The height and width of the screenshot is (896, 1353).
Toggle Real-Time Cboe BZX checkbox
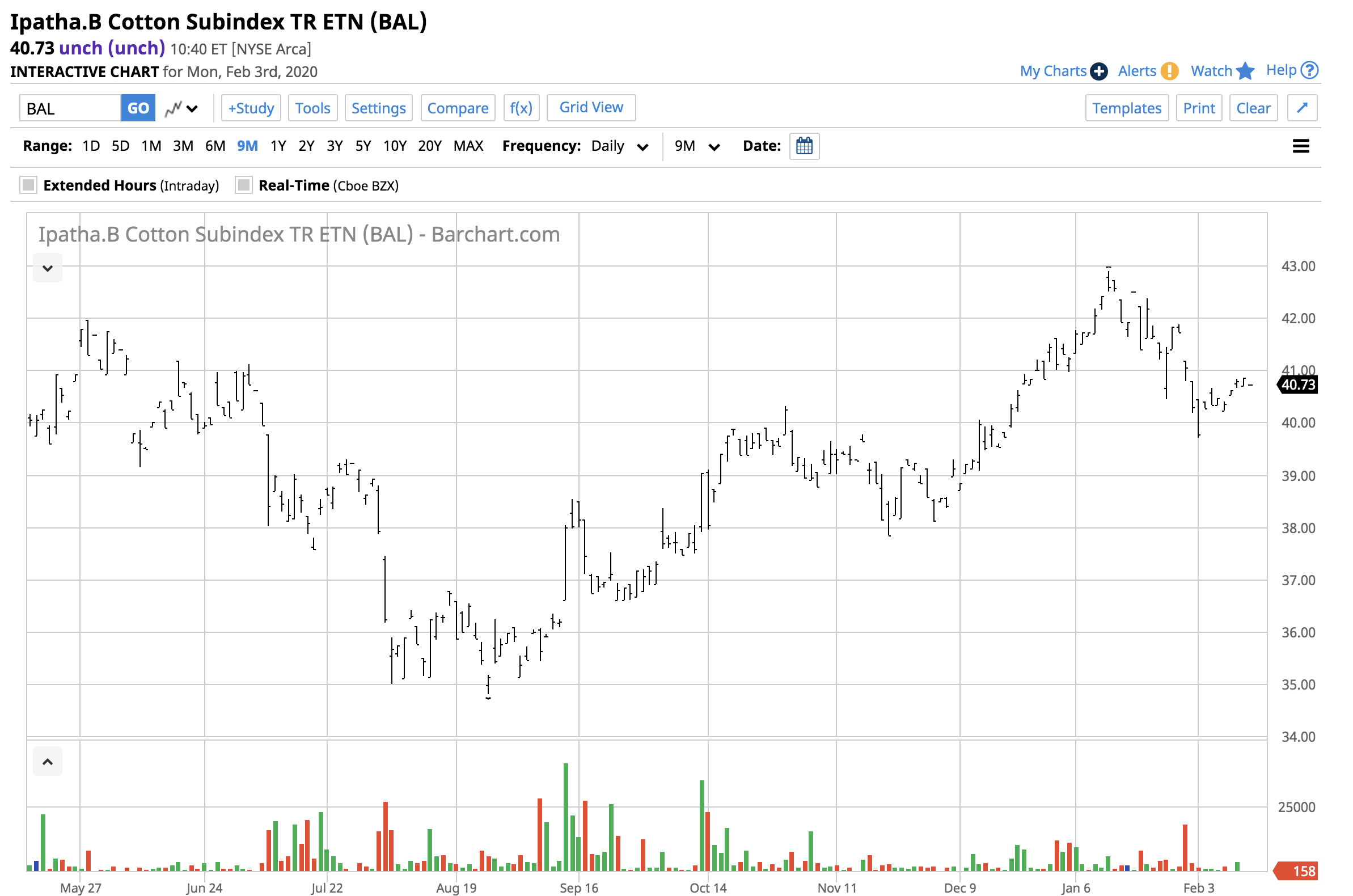[244, 185]
